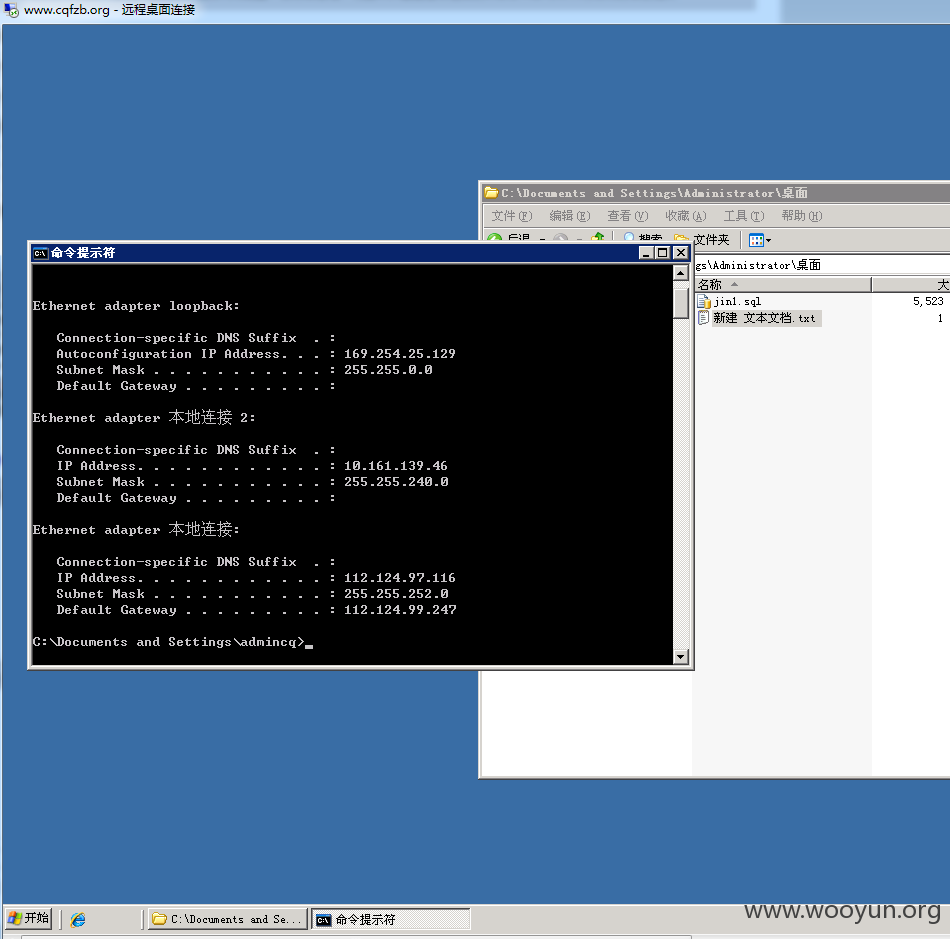Click the IP address 112.124.97.116
The width and height of the screenshot is (950, 939).
400,578
